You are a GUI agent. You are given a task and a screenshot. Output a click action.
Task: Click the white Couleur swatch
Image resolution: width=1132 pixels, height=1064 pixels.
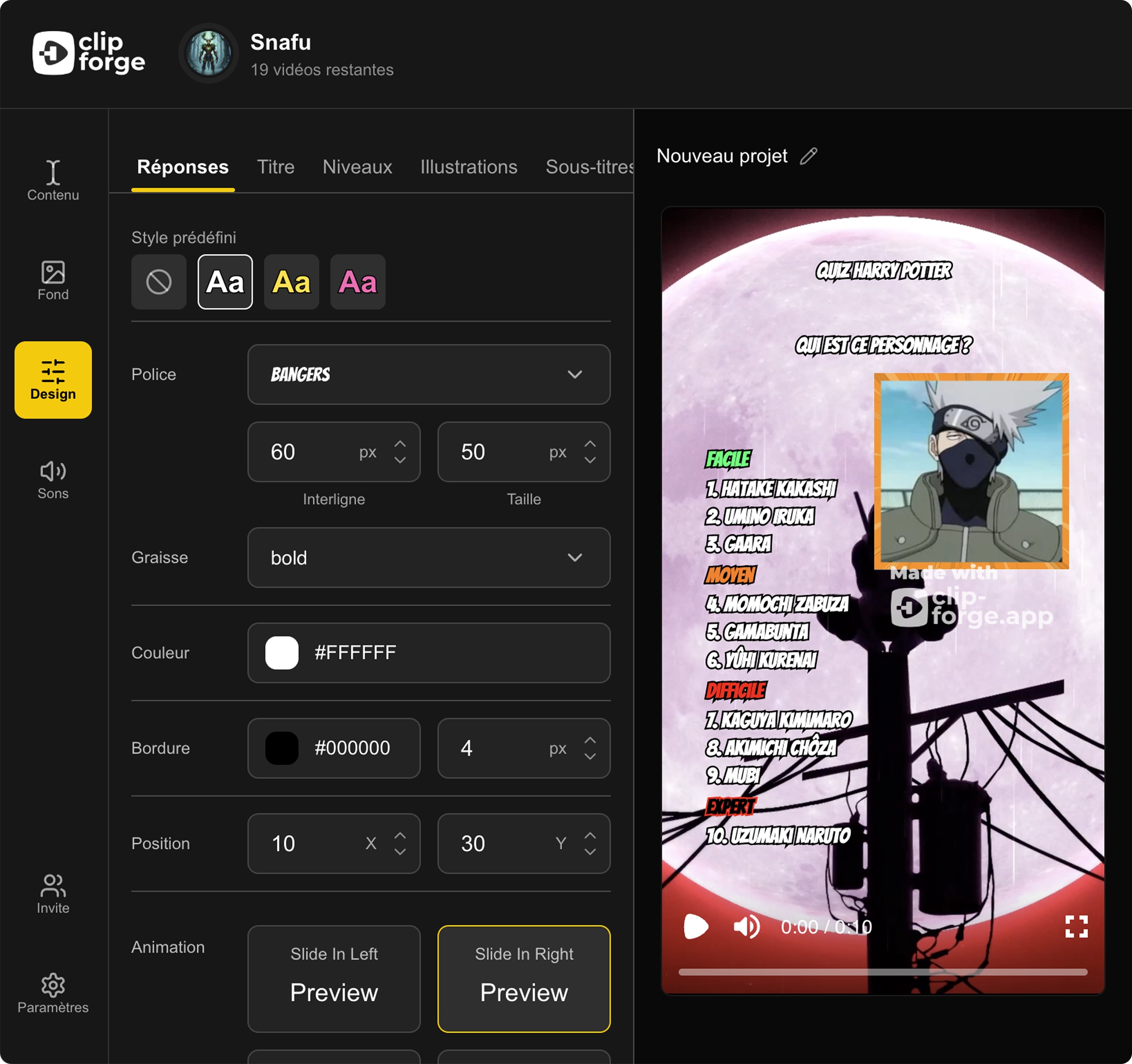(x=282, y=652)
